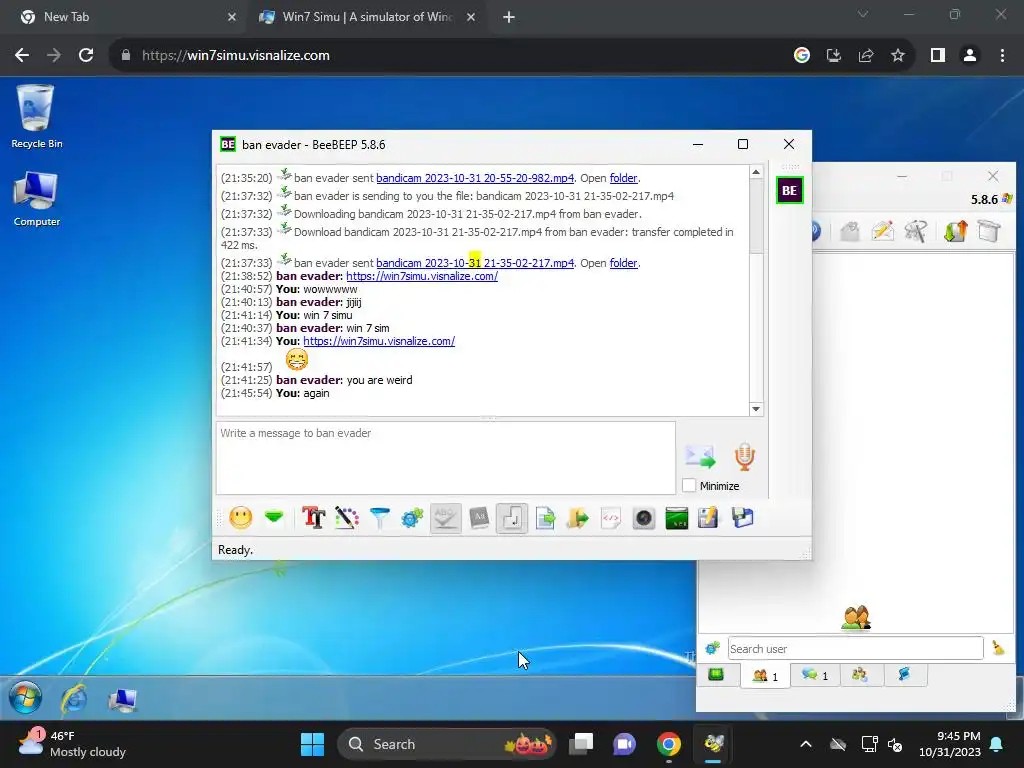Open chat settings blue gear icon
This screenshot has width=1024, height=768.
pos(412,519)
